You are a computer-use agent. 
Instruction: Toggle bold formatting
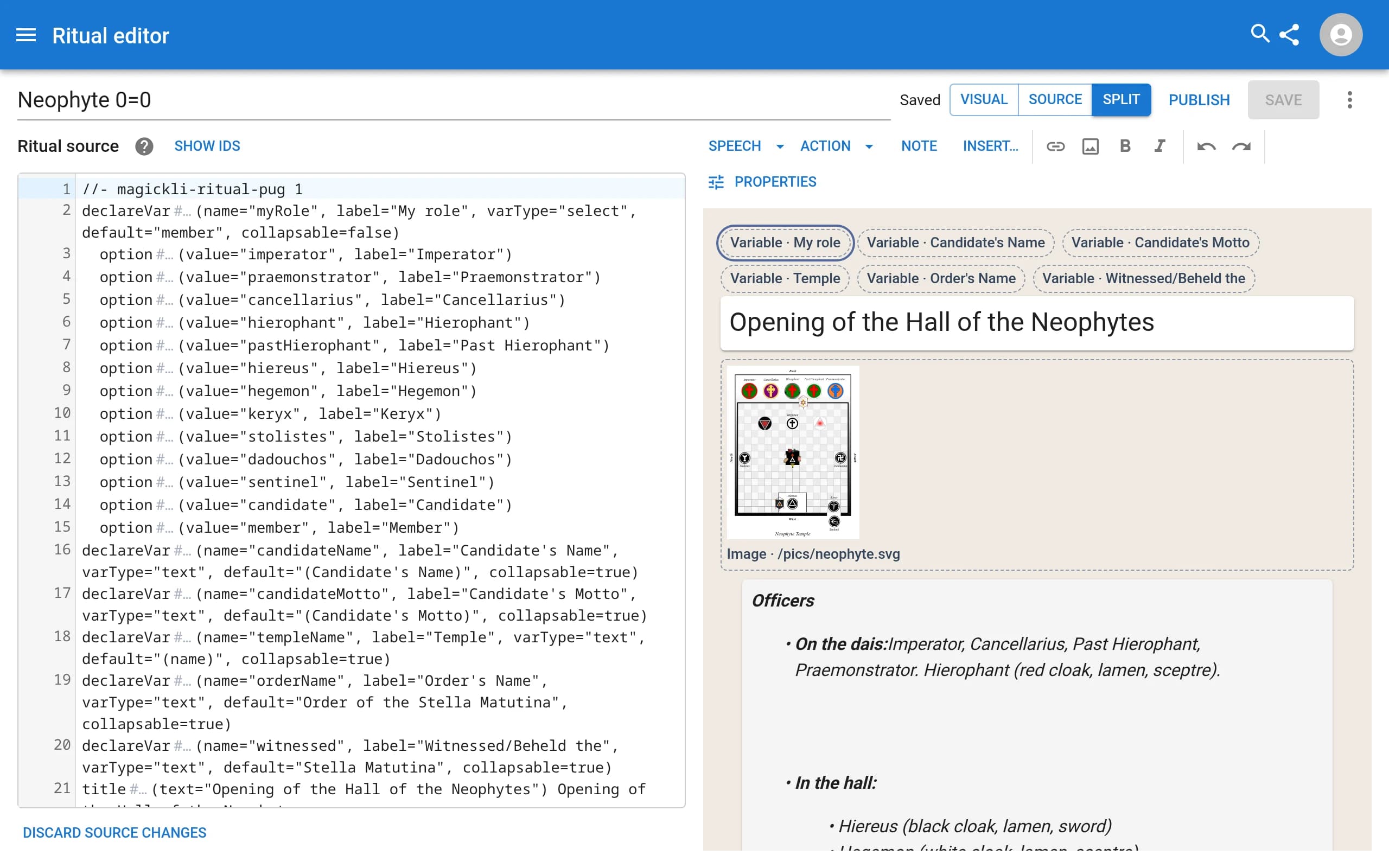click(x=1125, y=146)
